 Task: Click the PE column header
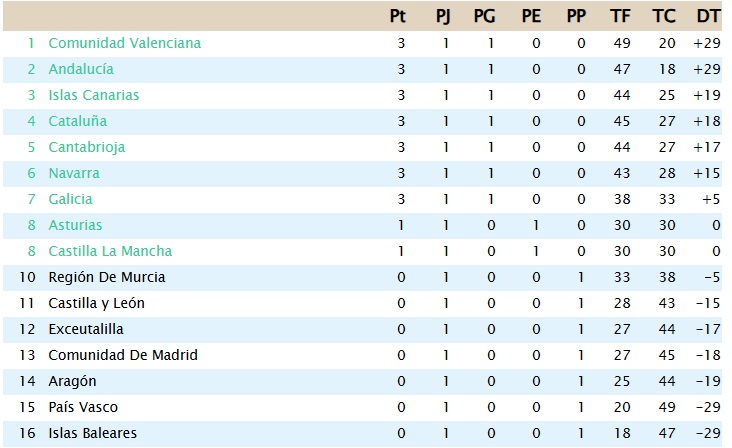click(533, 16)
